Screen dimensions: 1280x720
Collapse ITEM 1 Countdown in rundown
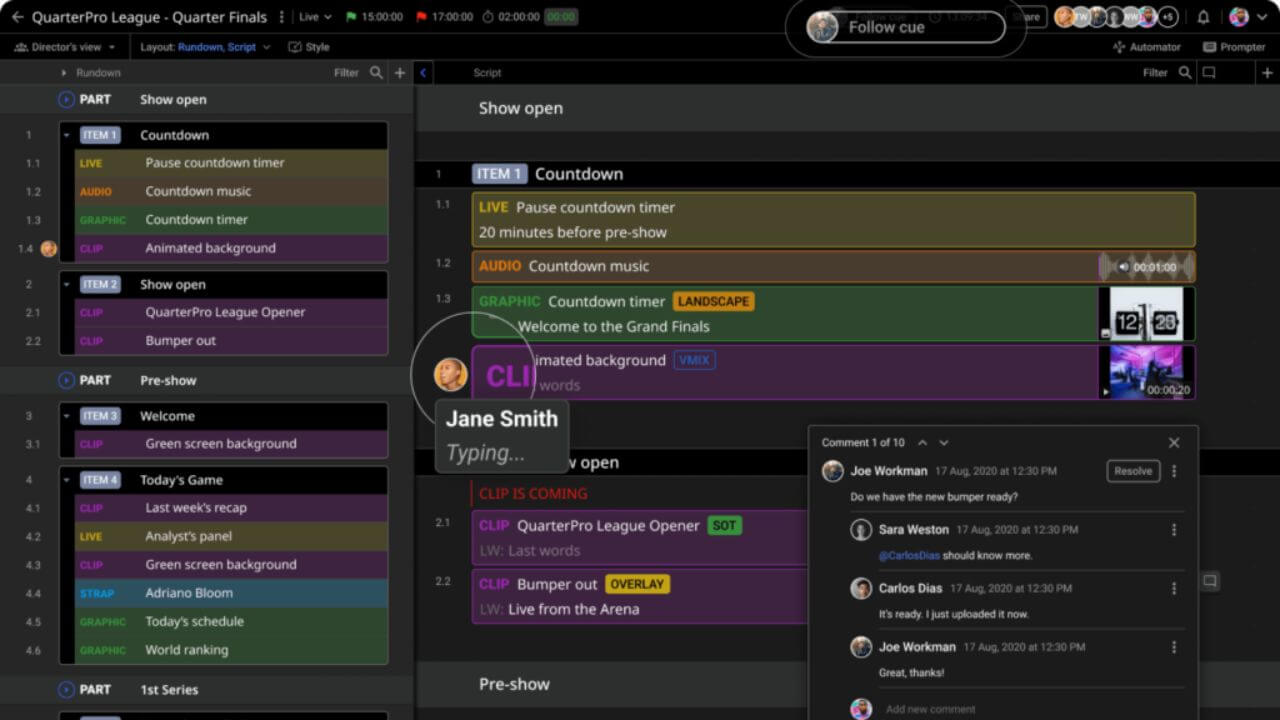pos(66,135)
